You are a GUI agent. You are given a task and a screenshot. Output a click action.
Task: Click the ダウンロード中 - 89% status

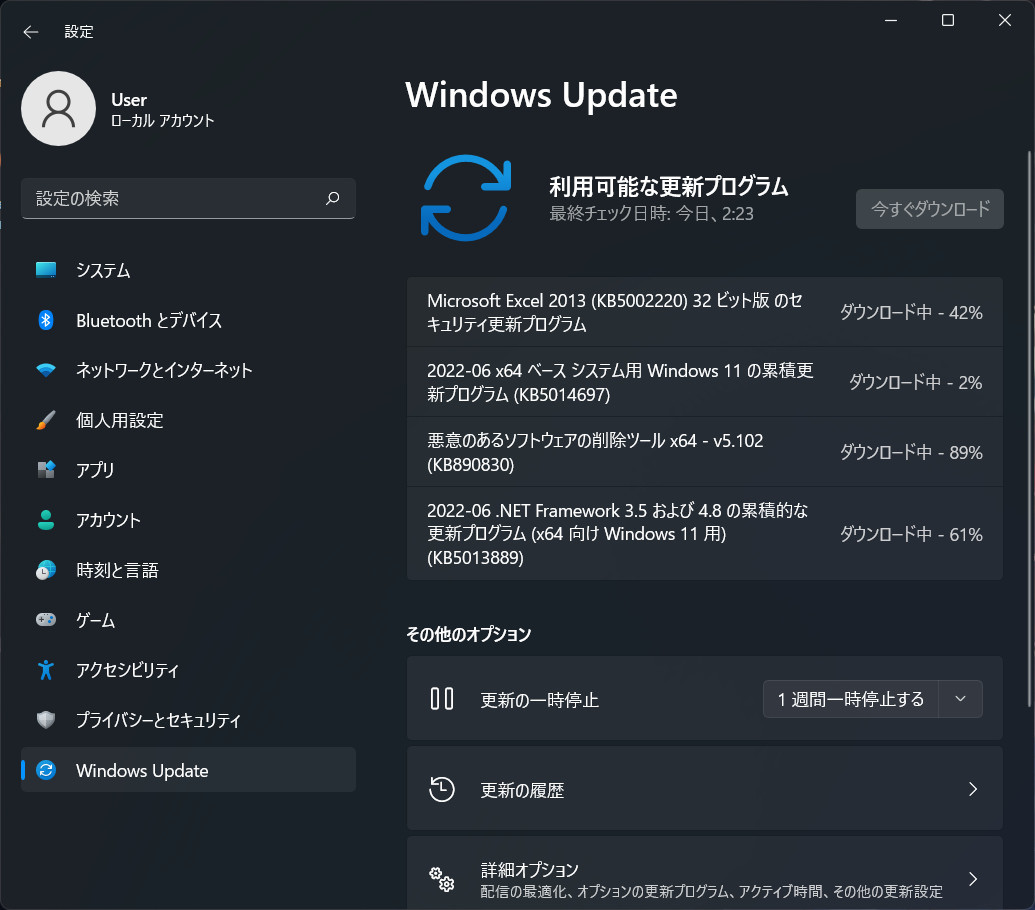[x=911, y=452]
